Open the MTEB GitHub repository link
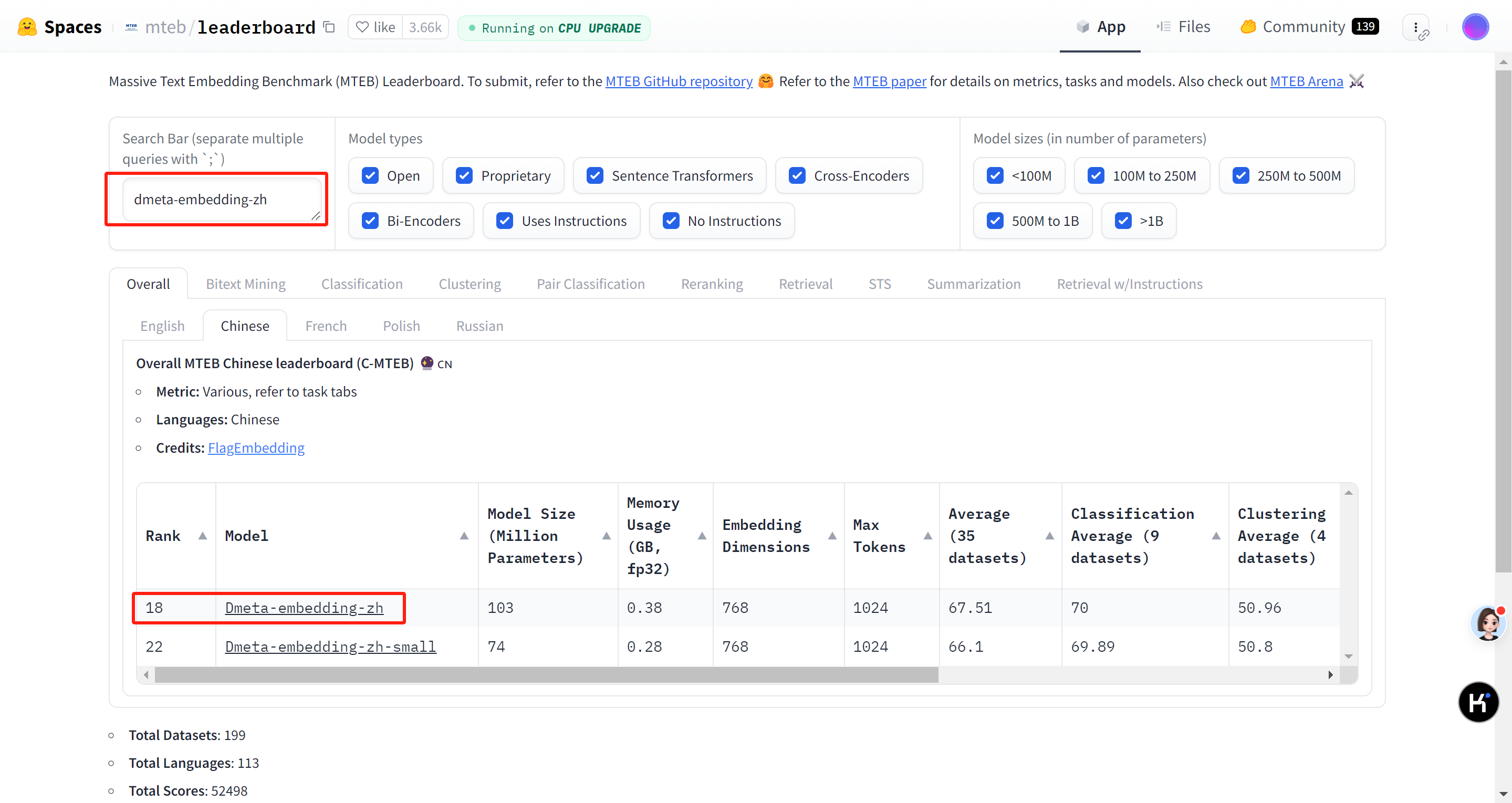This screenshot has height=803, width=1512. (x=679, y=81)
